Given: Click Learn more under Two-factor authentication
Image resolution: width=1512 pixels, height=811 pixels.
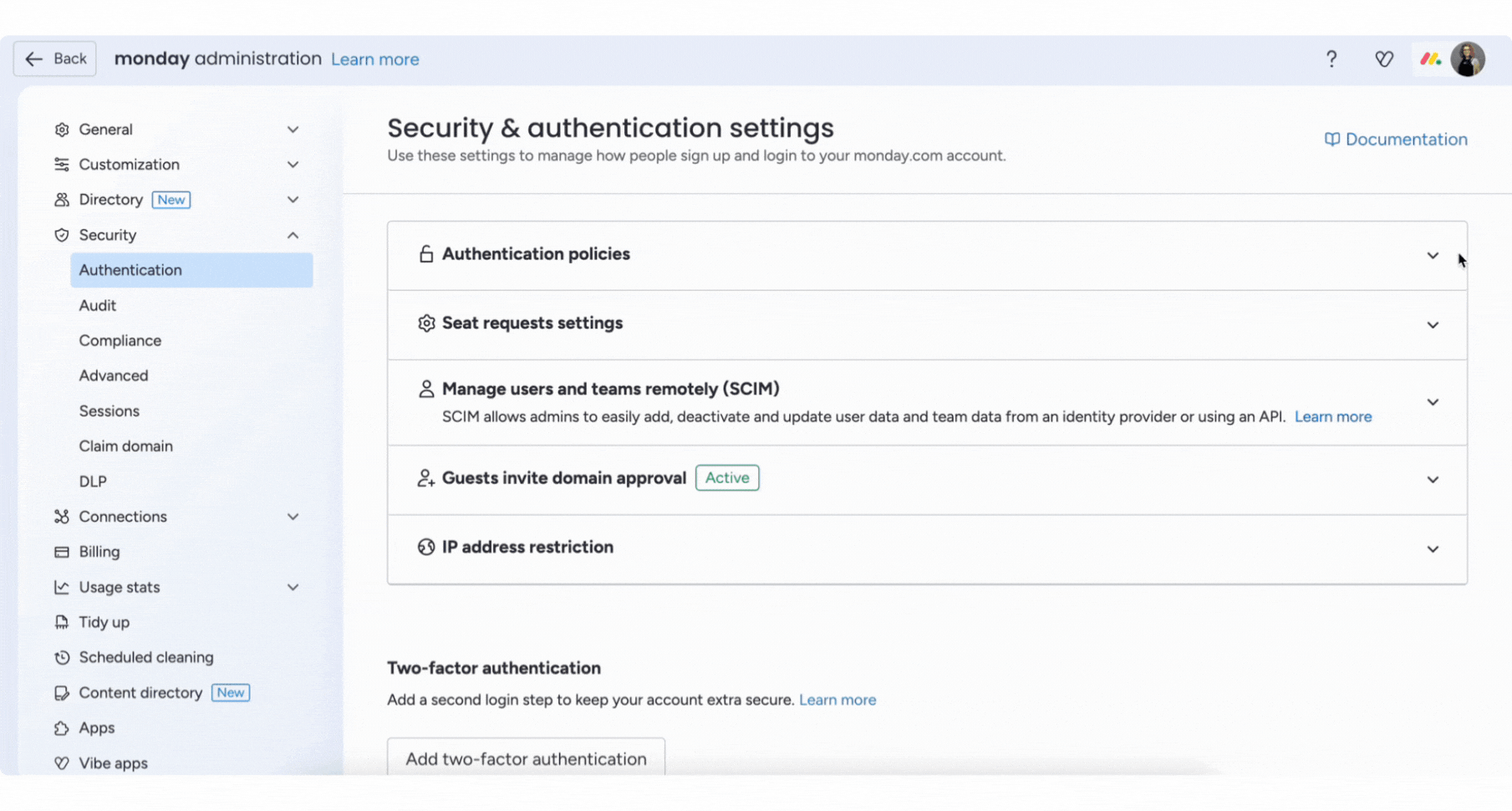Looking at the screenshot, I should (837, 700).
